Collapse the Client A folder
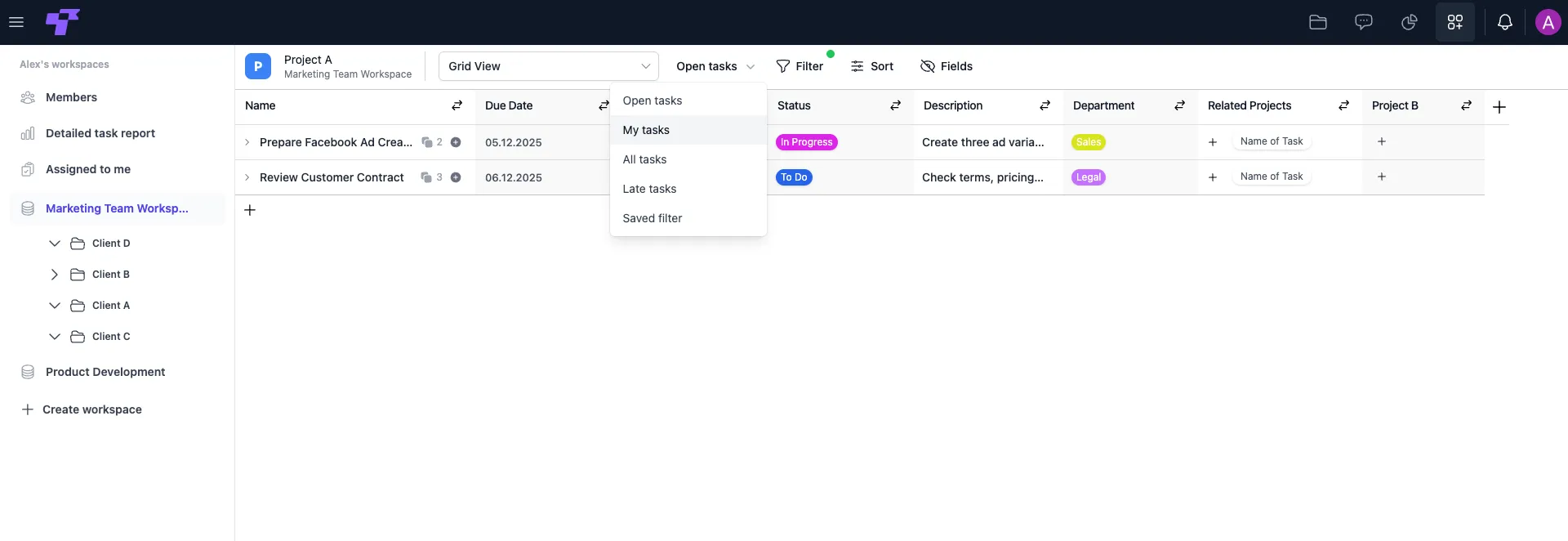The width and height of the screenshot is (1568, 541). [x=55, y=306]
